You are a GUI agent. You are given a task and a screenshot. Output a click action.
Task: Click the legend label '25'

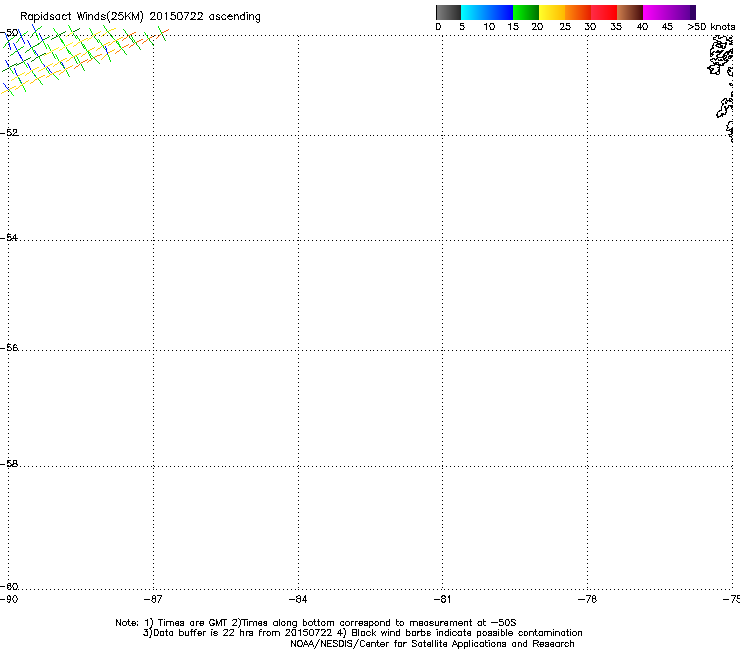tap(565, 27)
